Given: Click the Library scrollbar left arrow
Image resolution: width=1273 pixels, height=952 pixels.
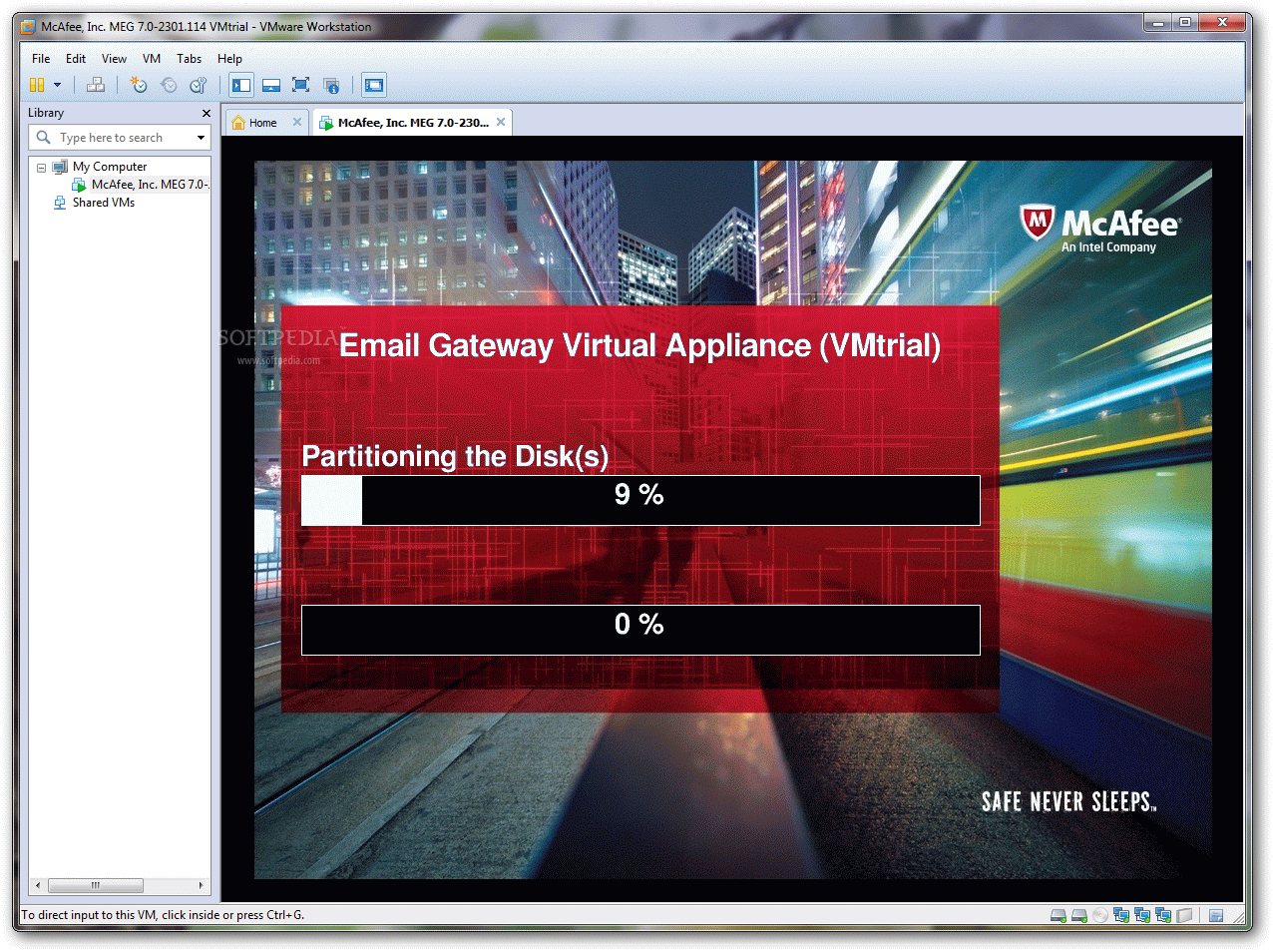Looking at the screenshot, I should click(38, 885).
